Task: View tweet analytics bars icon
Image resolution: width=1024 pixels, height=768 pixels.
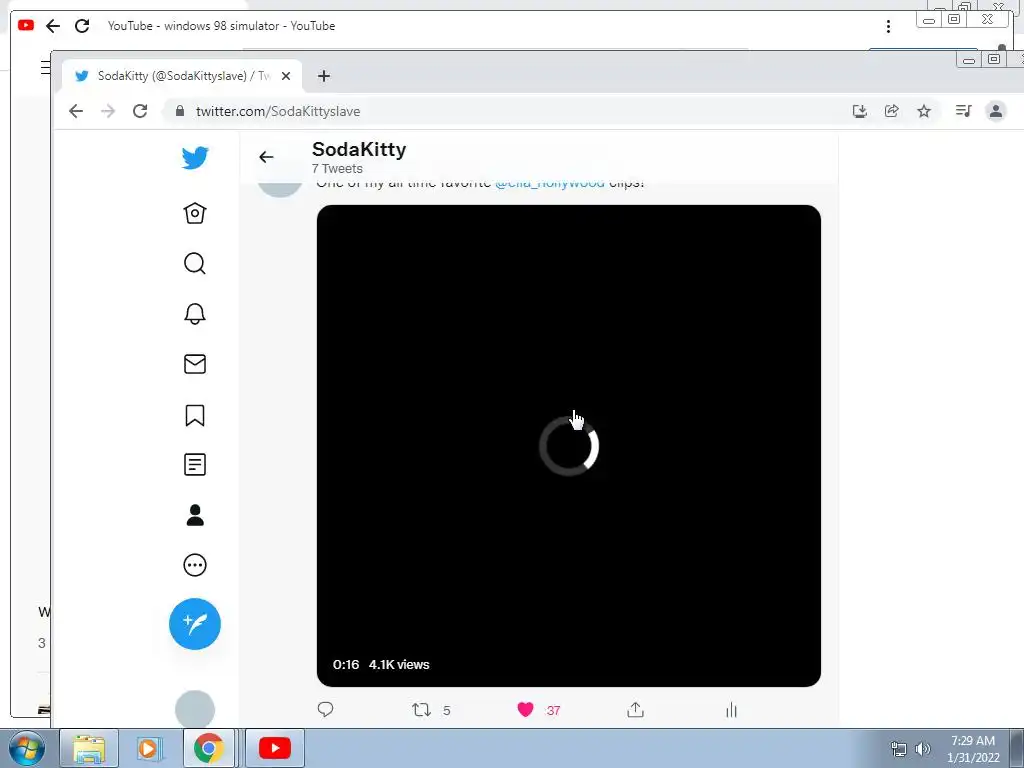Action: 731,710
